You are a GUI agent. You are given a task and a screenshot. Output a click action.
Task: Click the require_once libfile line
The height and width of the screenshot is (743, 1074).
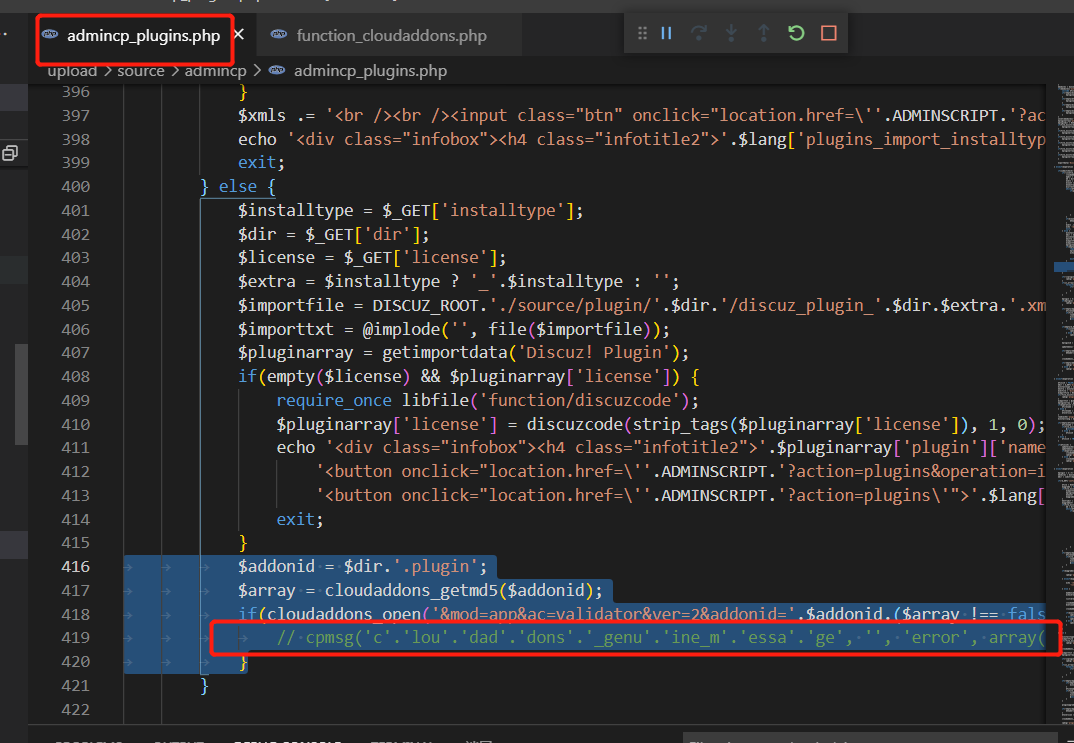tap(488, 401)
